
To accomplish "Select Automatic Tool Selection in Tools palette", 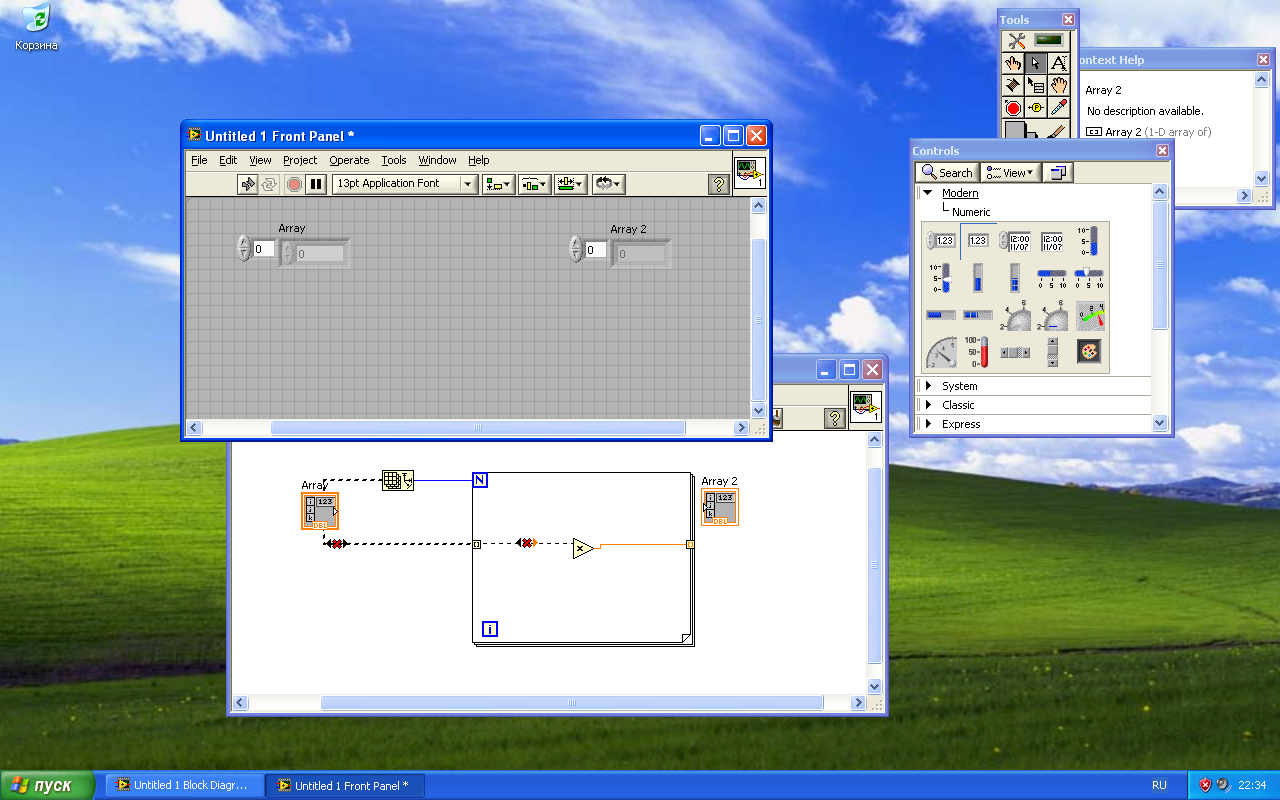I will point(1038,41).
